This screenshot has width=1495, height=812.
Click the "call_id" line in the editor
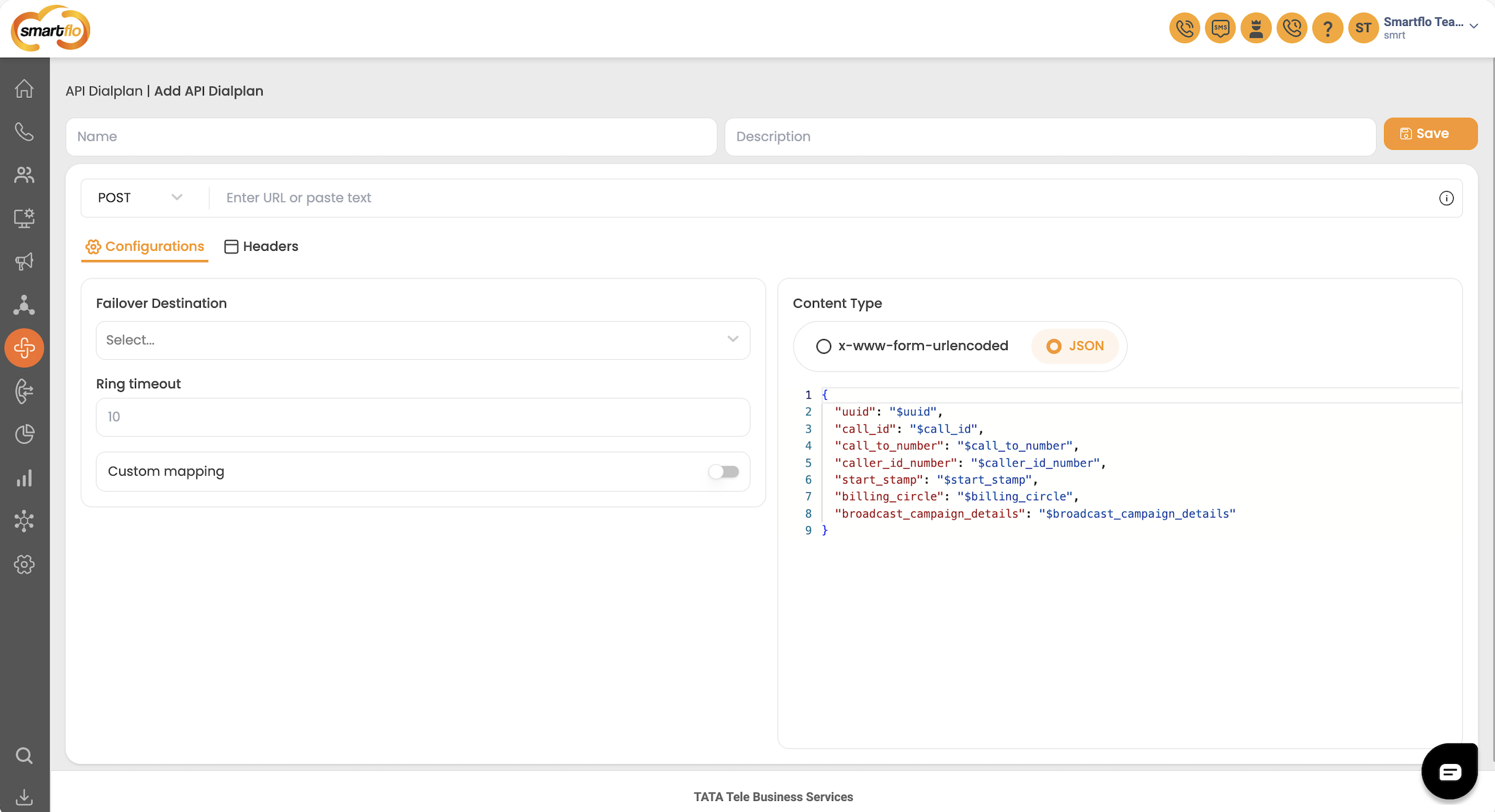point(909,429)
